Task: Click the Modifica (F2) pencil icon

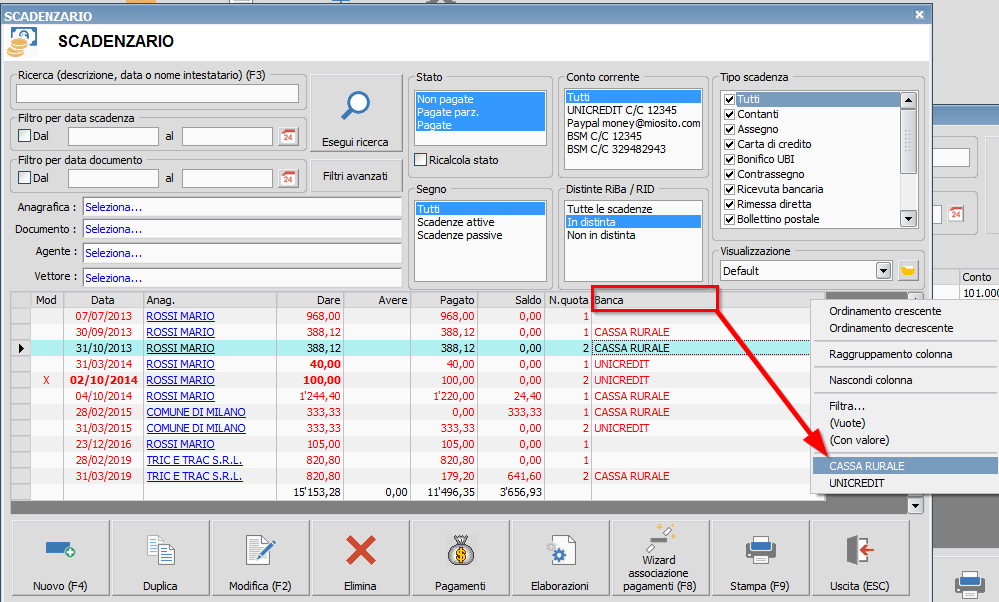Action: [x=261, y=550]
